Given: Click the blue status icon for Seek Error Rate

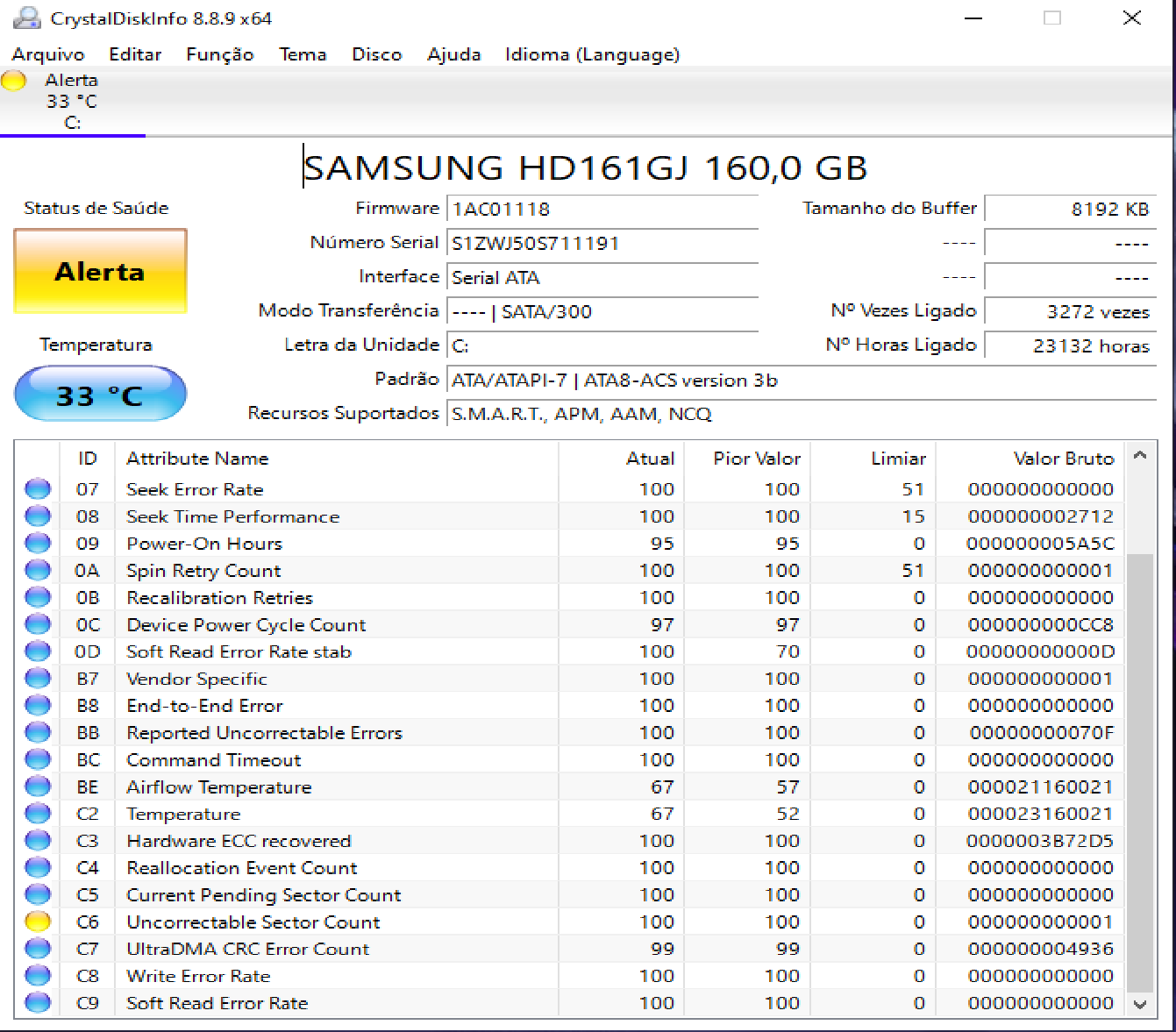Looking at the screenshot, I should (x=38, y=489).
